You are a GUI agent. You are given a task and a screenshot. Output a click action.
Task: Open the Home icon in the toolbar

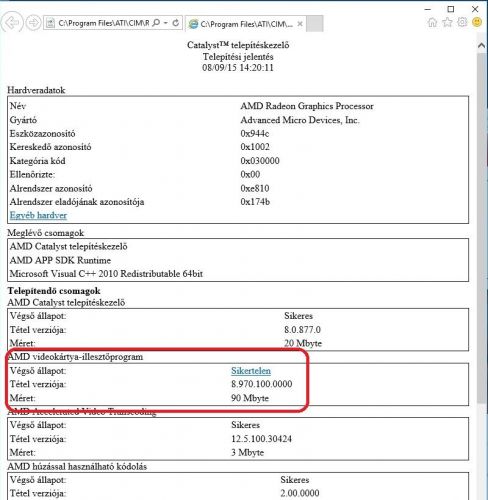[432, 22]
